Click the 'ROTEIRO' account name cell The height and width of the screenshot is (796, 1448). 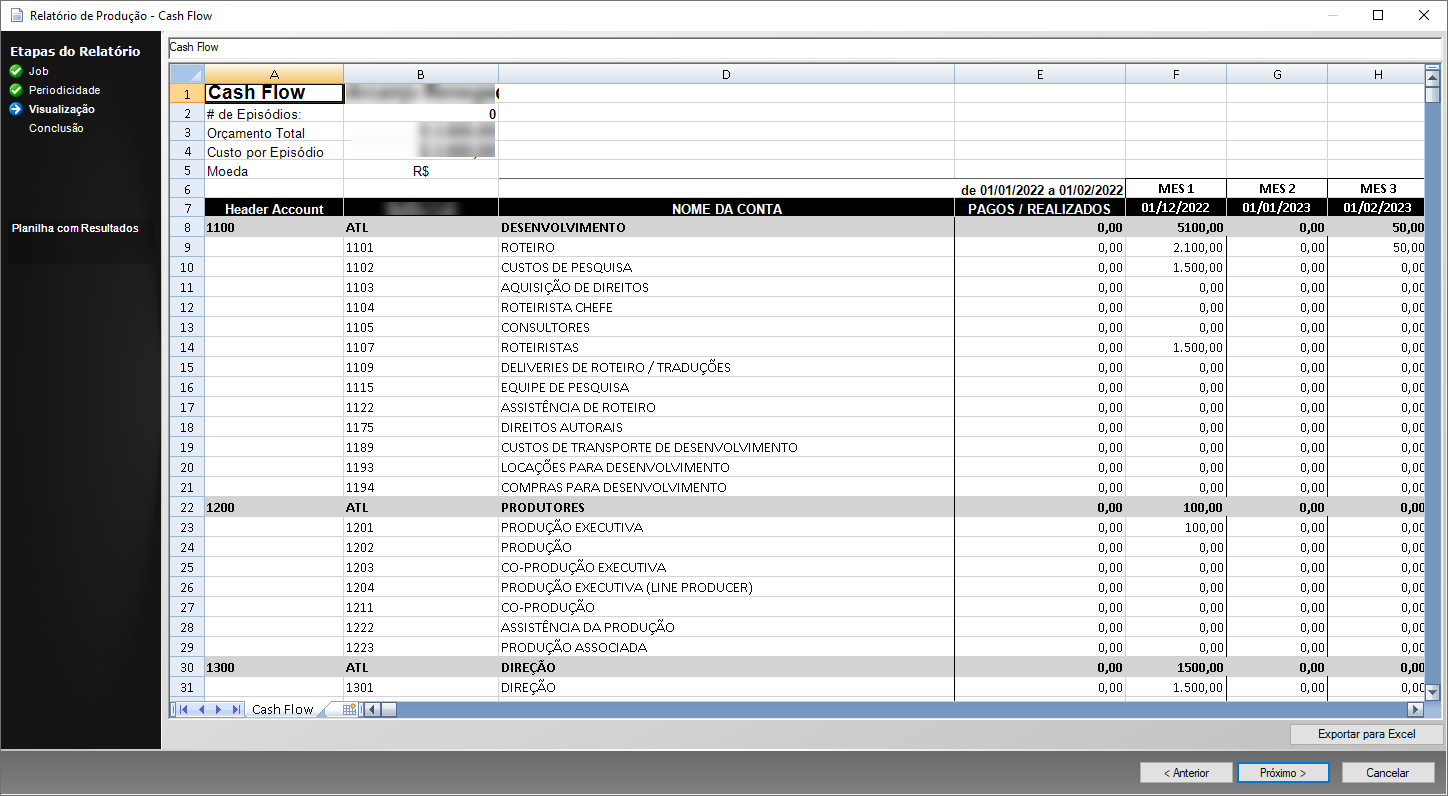point(726,247)
